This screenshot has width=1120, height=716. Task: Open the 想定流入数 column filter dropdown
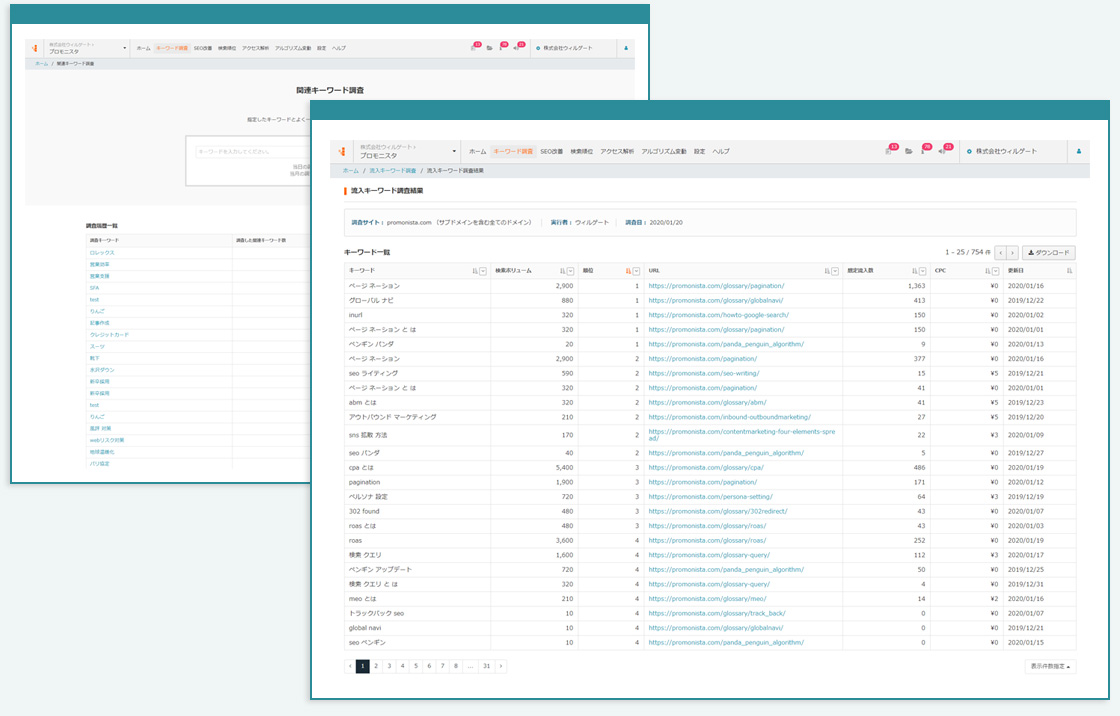pyautogui.click(x=922, y=272)
